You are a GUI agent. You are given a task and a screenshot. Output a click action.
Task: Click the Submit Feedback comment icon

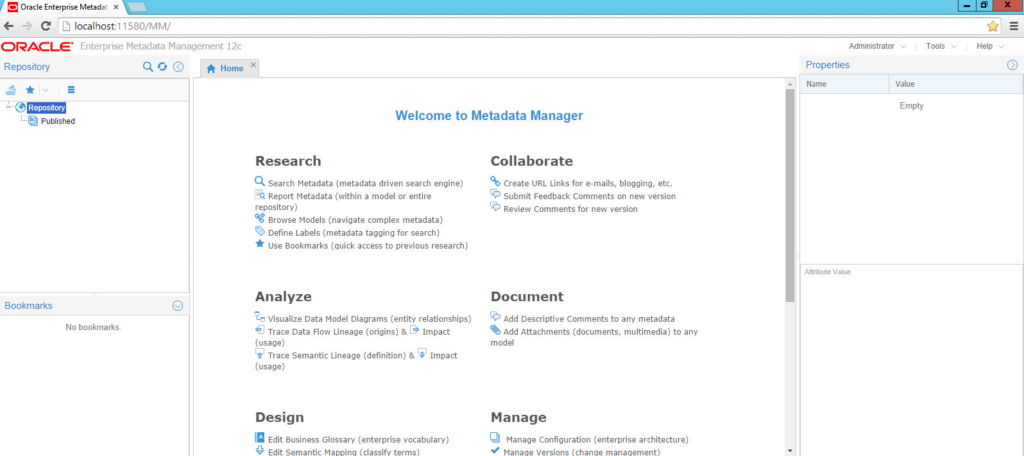coord(495,194)
